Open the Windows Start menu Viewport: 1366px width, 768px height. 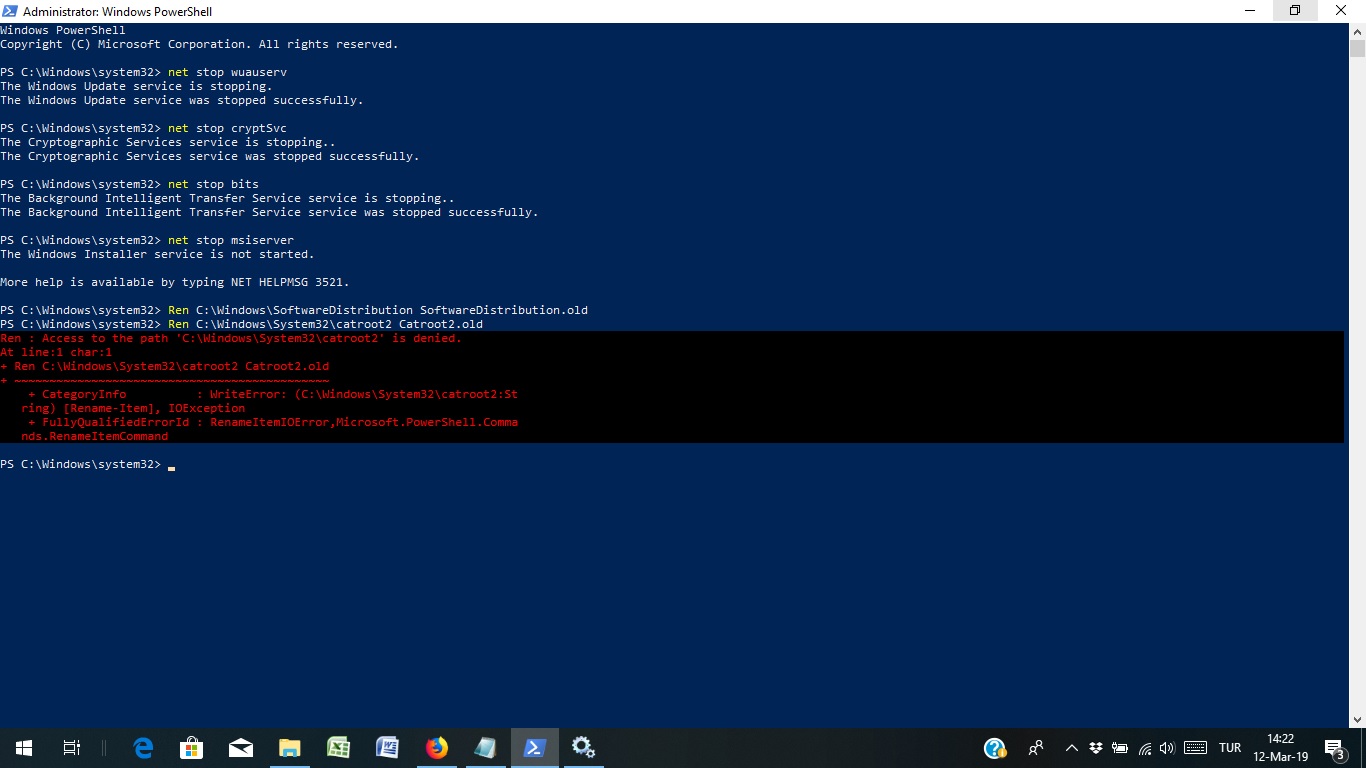(x=24, y=748)
